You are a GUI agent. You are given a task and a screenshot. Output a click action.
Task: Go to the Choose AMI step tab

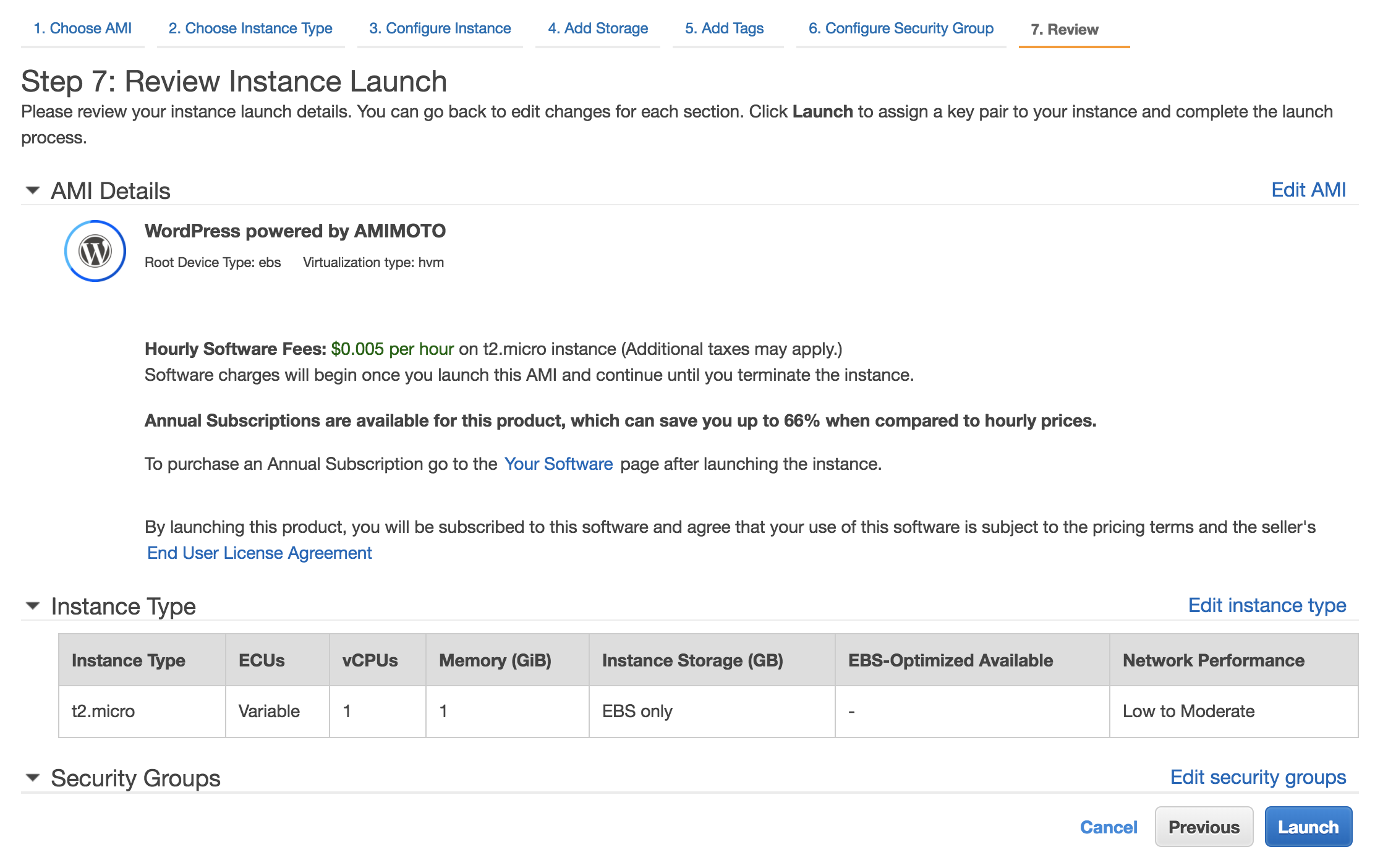83,28
